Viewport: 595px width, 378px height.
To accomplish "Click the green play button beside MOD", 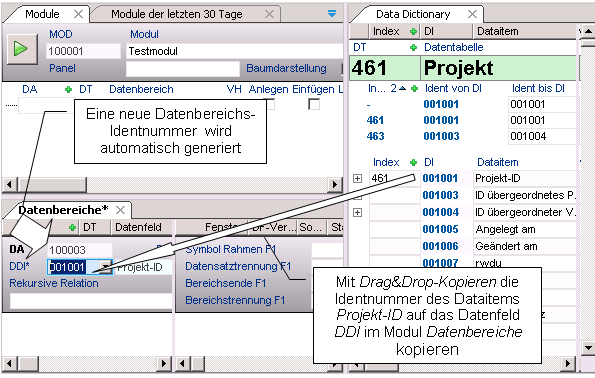I will 20,49.
